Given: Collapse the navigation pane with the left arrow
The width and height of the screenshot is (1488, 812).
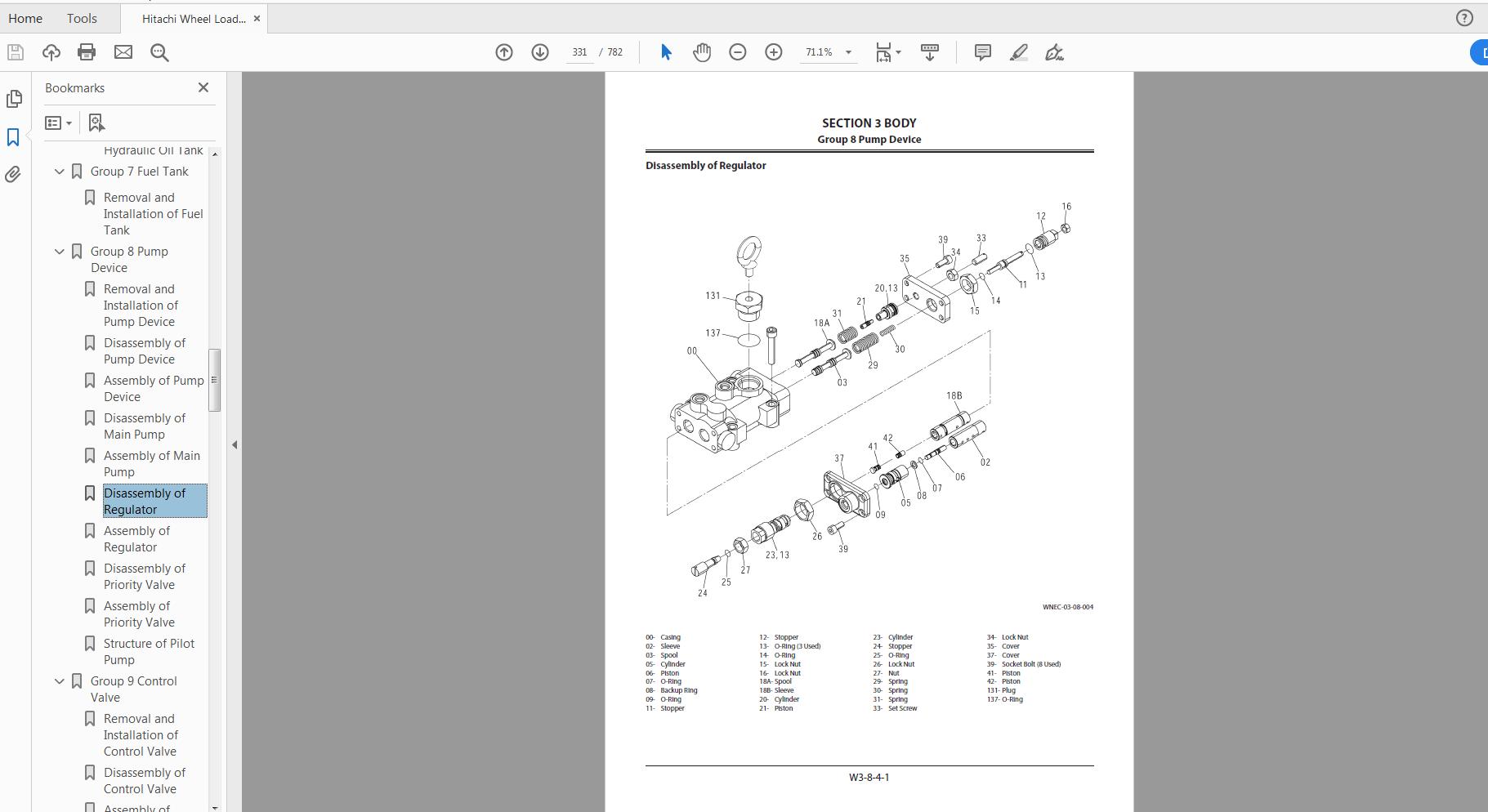Looking at the screenshot, I should pos(235,445).
